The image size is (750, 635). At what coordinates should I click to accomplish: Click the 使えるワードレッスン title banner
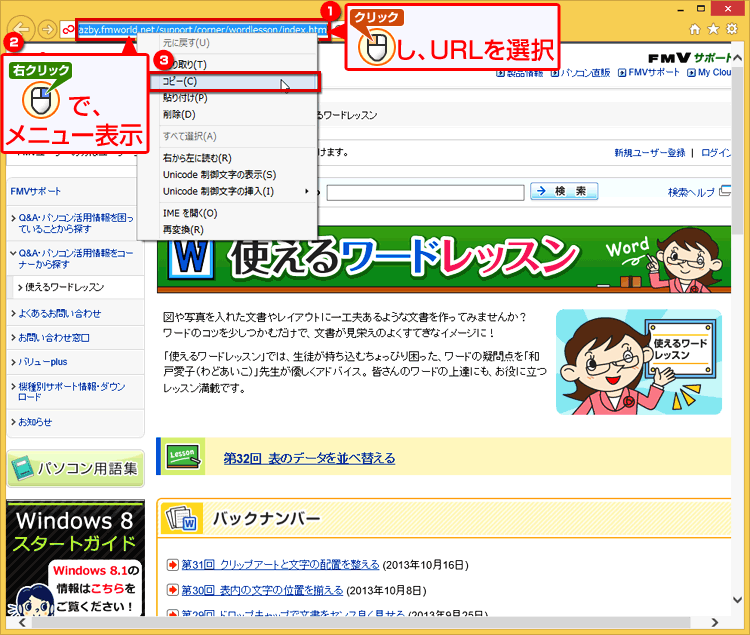[444, 259]
